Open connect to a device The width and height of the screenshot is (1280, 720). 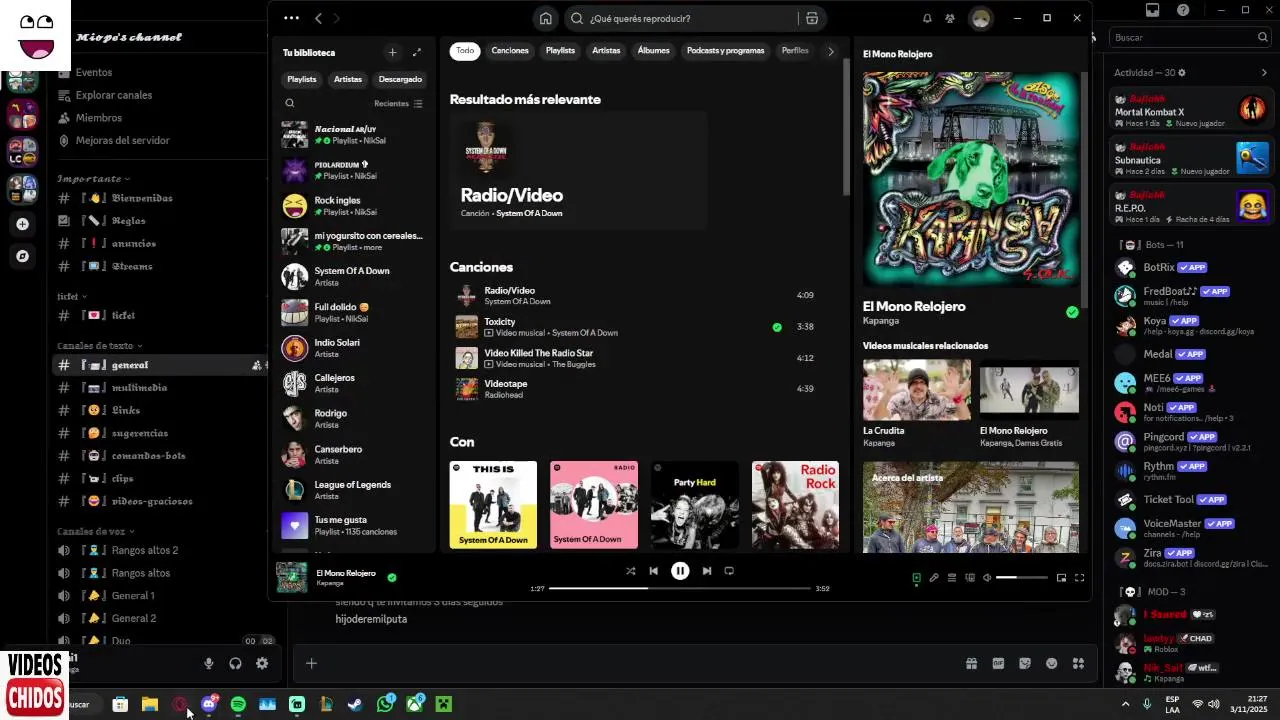pyautogui.click(x=969, y=577)
